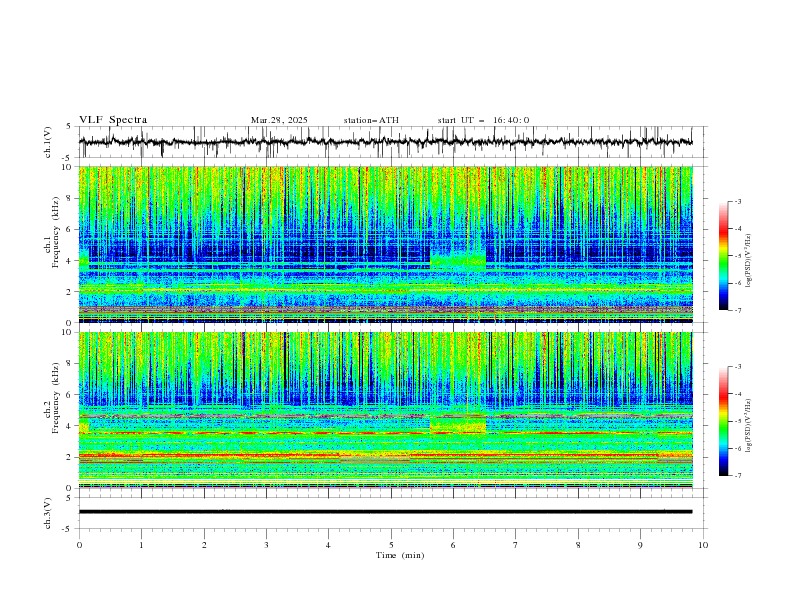
Task: Click the "-5" volt tick of ch.1(V) axis
Action: click(68, 158)
